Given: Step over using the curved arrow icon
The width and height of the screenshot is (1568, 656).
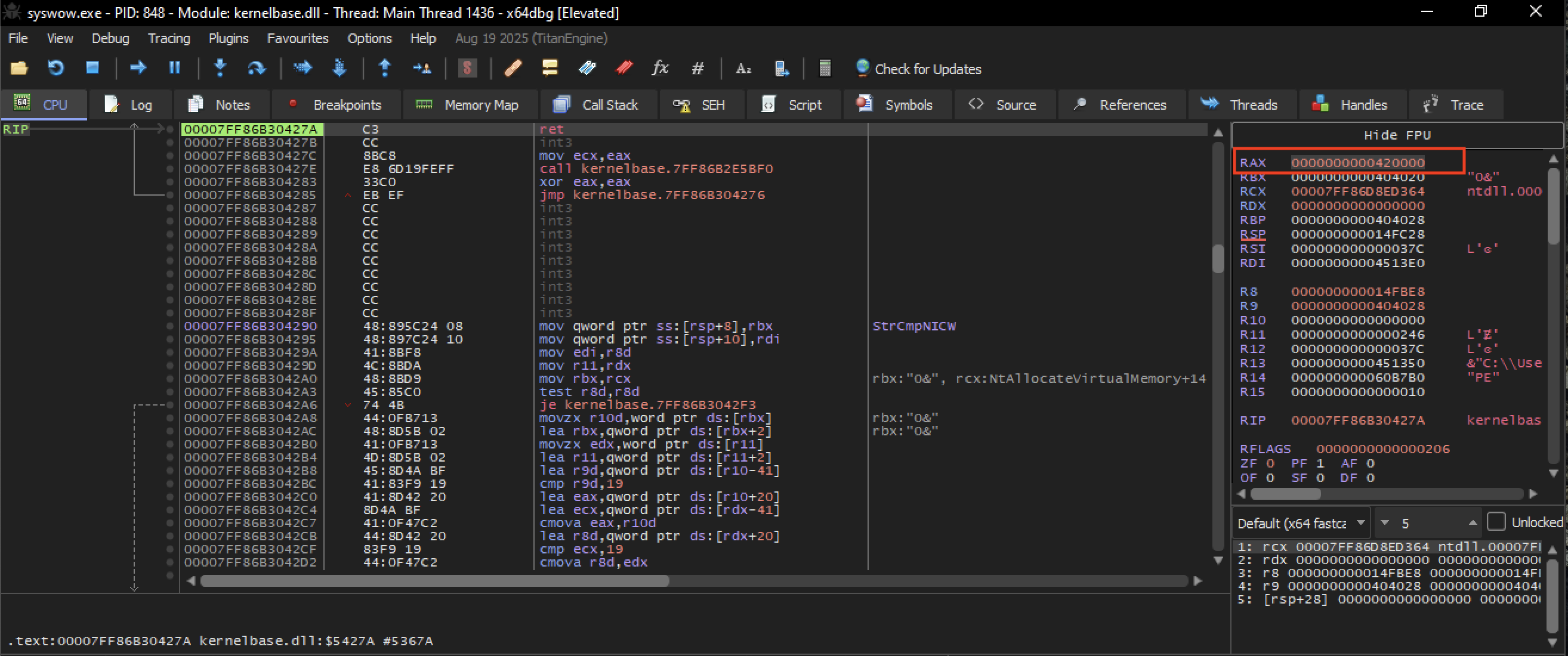Looking at the screenshot, I should pyautogui.click(x=257, y=68).
